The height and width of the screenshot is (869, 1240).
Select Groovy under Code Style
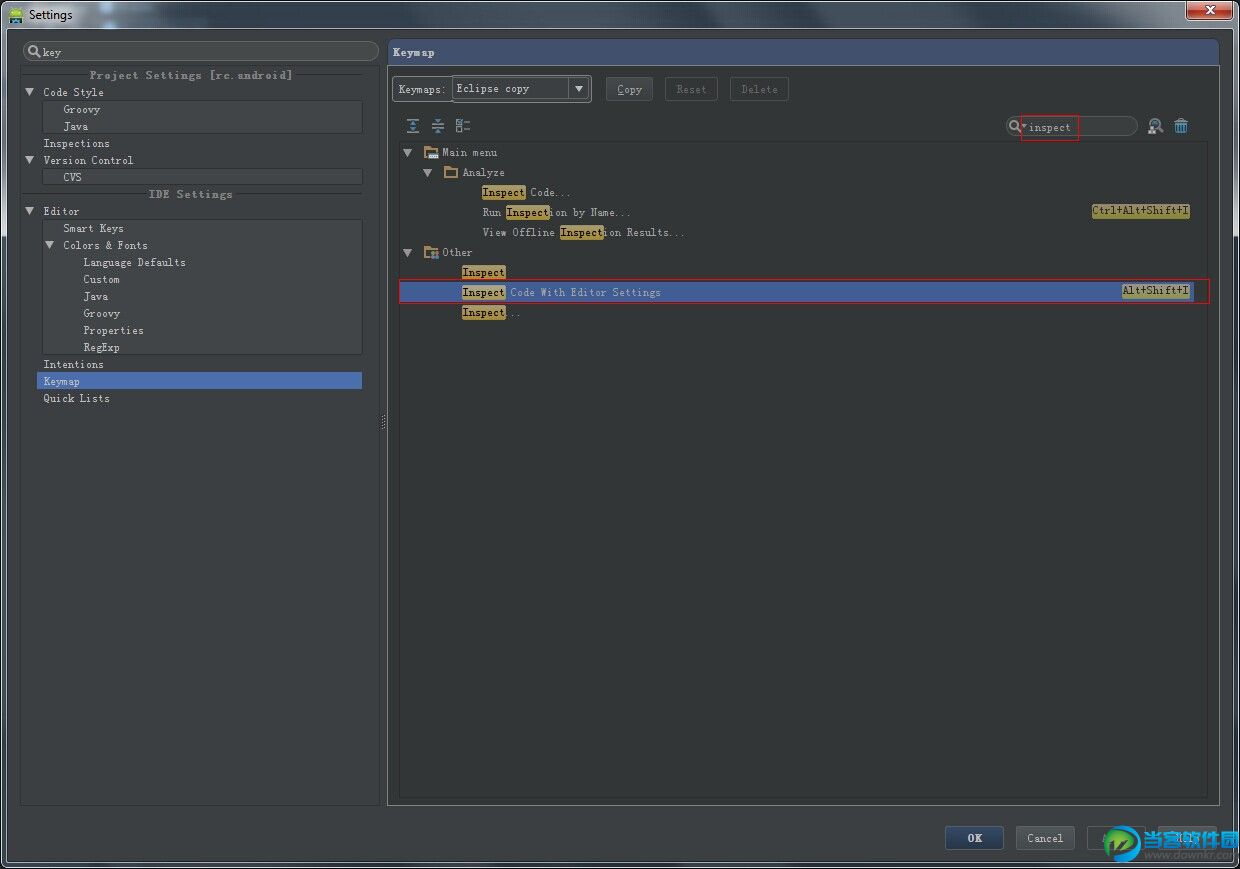tap(82, 109)
